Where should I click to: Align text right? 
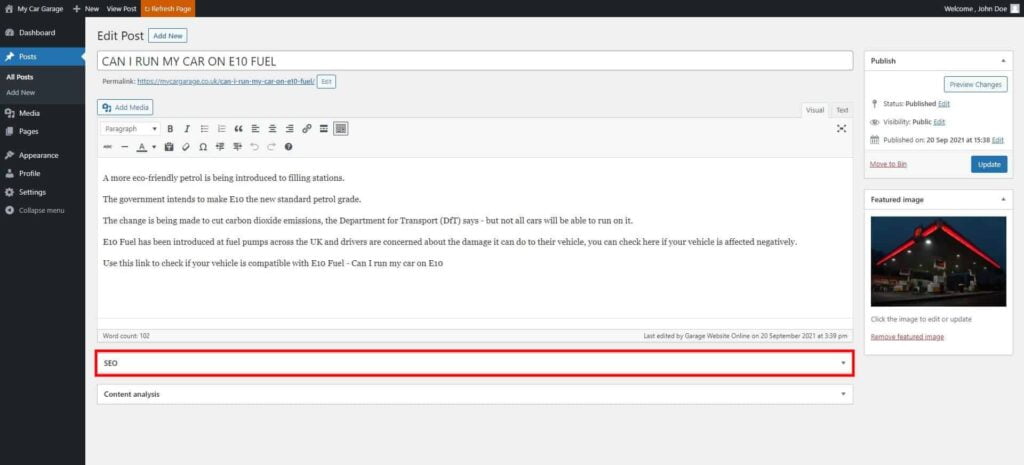point(289,129)
